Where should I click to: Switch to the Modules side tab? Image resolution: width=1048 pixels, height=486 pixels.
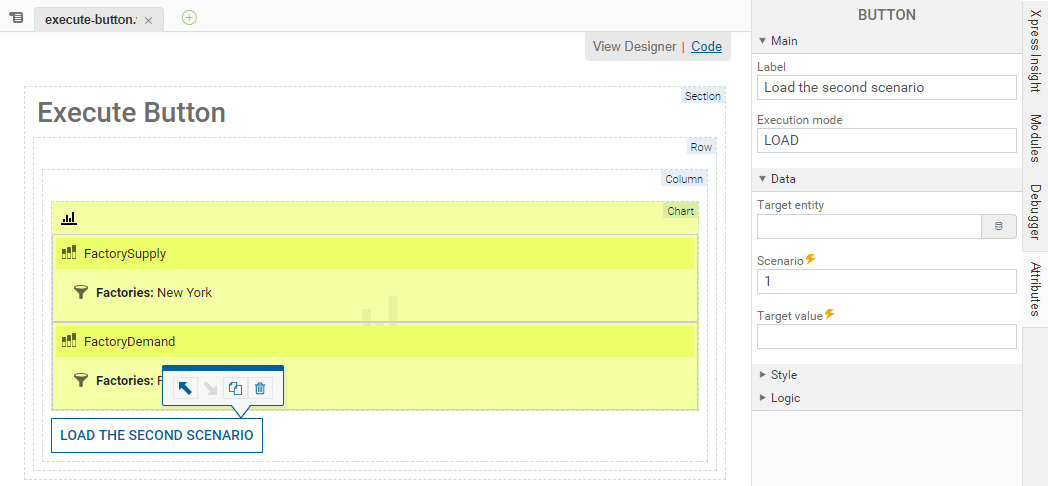coord(1035,139)
